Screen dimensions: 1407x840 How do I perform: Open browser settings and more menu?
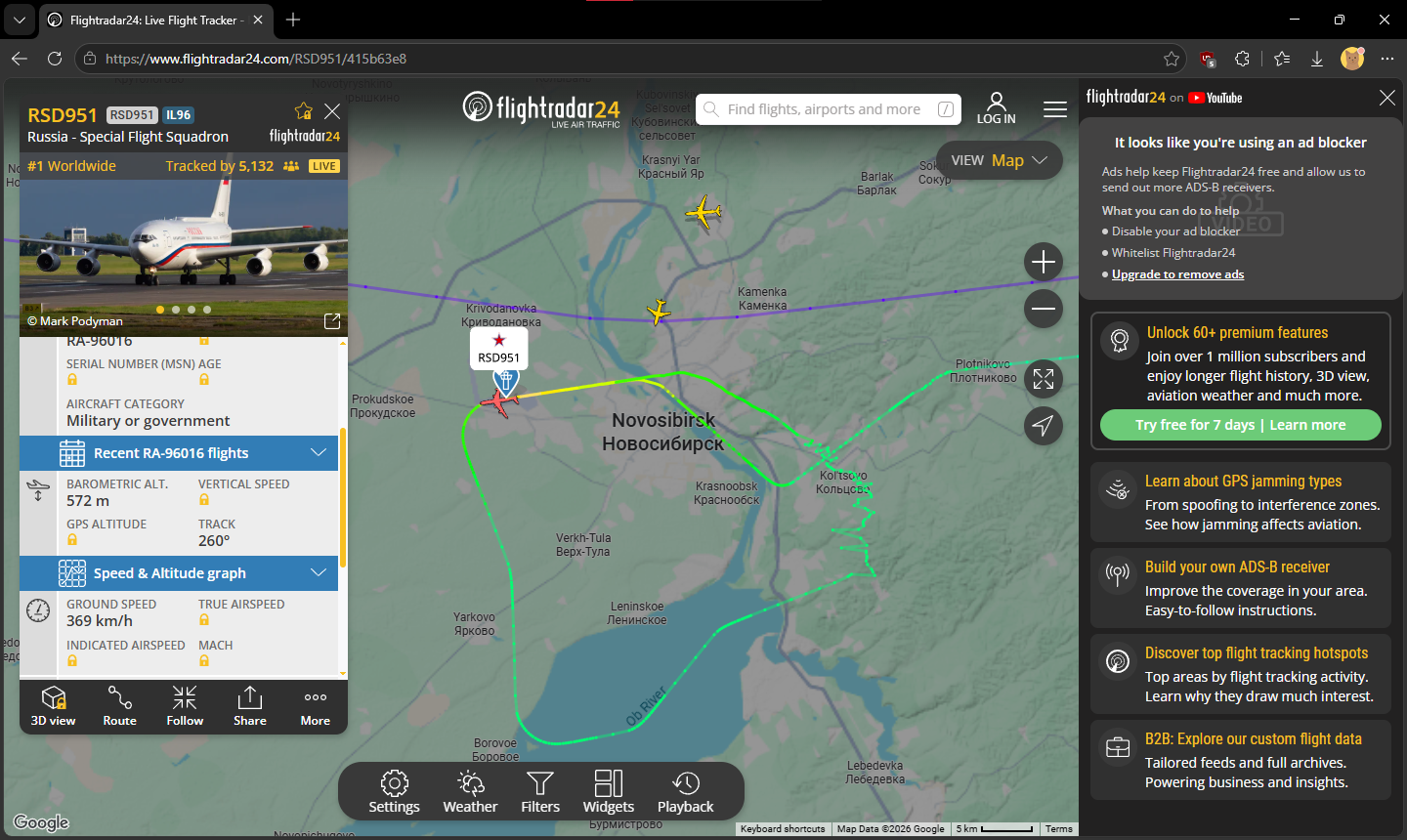[1387, 59]
